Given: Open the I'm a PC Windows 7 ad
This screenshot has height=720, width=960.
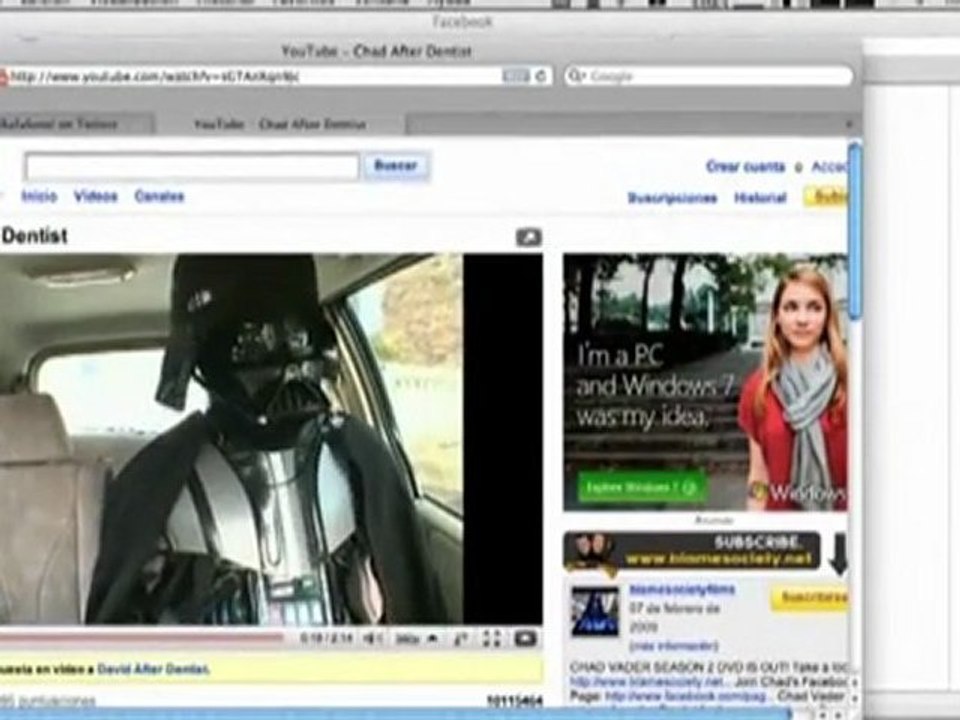Looking at the screenshot, I should (x=705, y=382).
